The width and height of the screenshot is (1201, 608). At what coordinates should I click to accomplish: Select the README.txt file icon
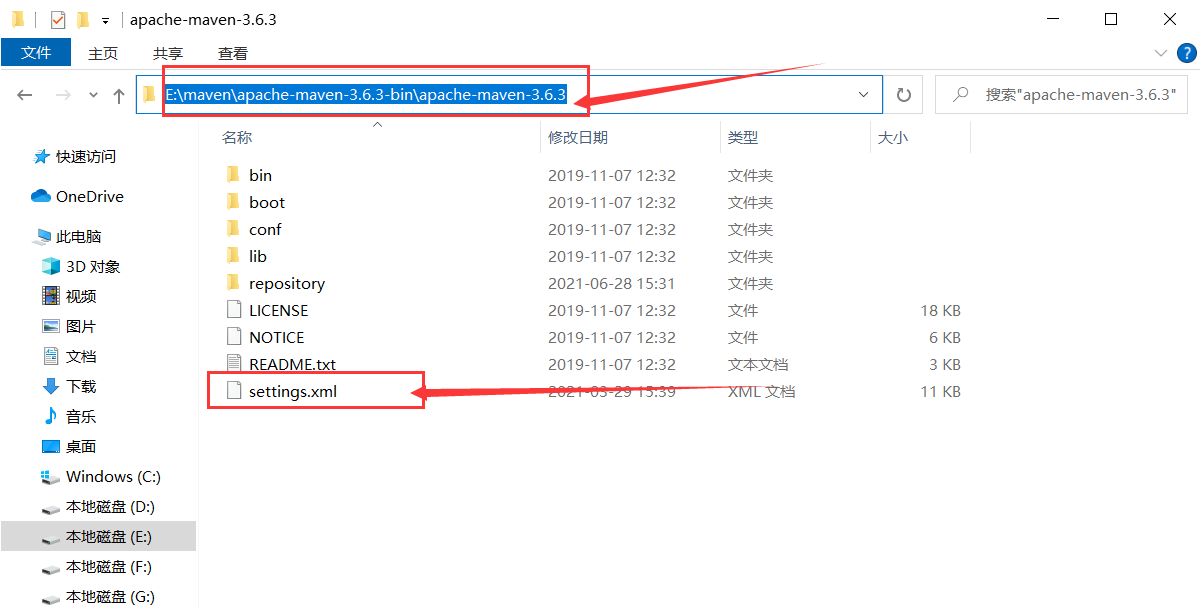[234, 364]
